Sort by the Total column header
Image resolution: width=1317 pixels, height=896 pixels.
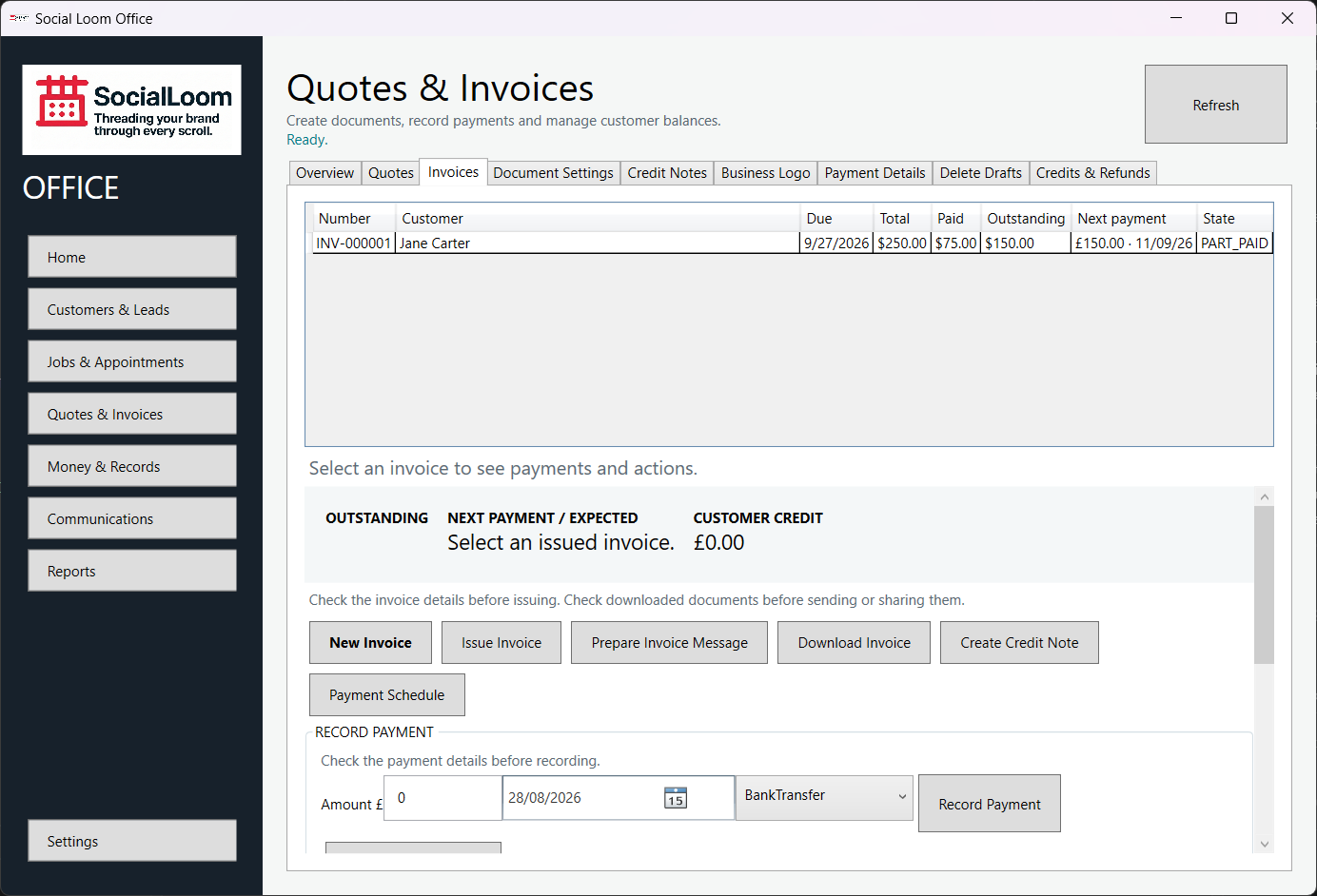pyautogui.click(x=902, y=219)
